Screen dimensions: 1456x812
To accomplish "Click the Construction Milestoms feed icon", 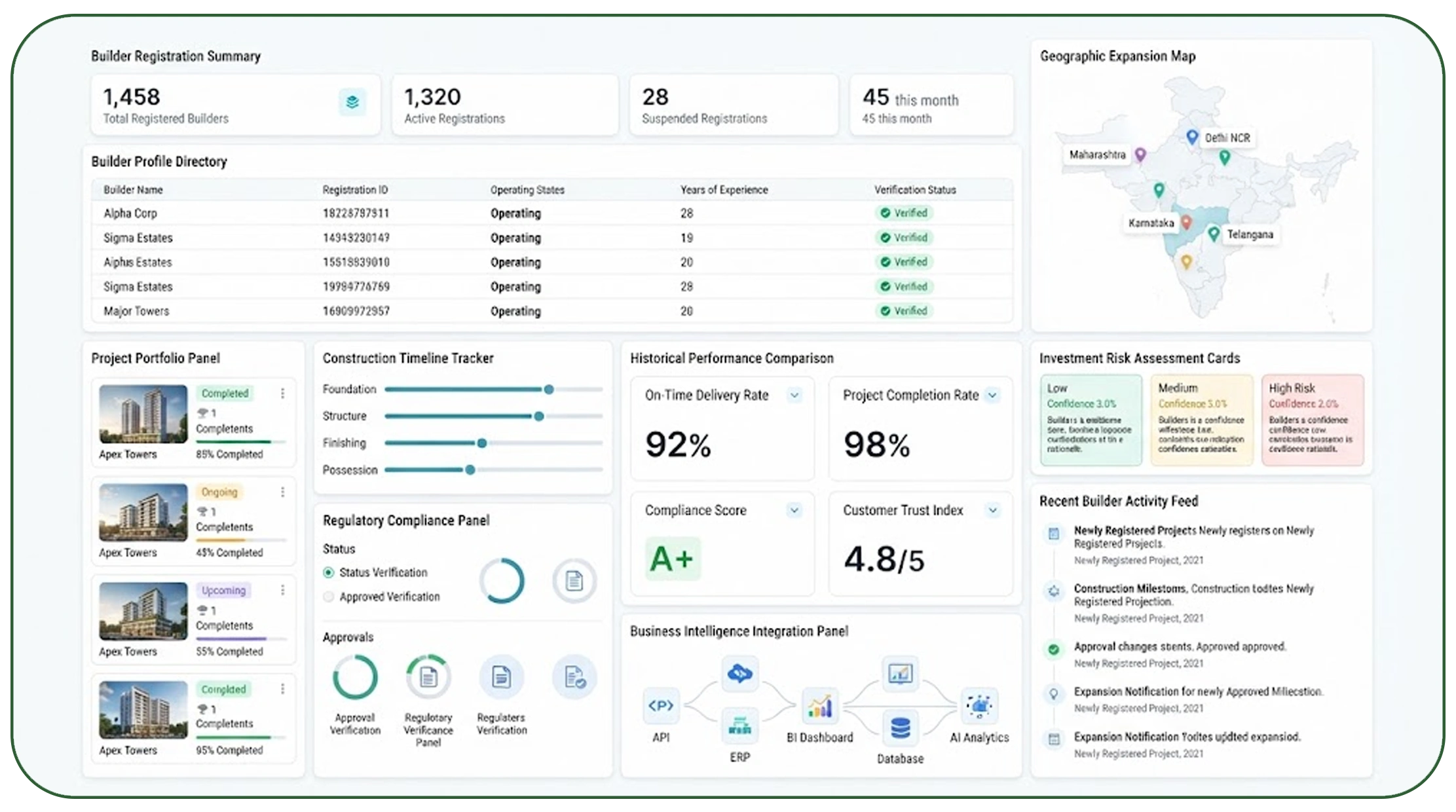I will tap(1054, 591).
